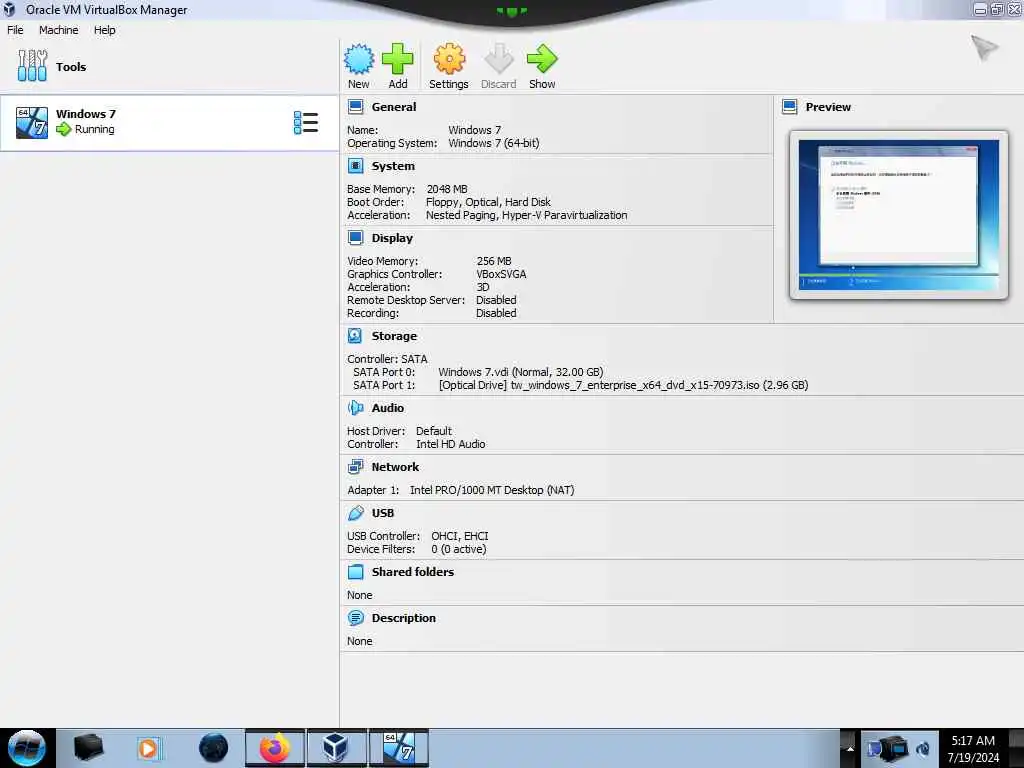Click 'Floppy, Optical, Hard Disk' boot order
This screenshot has height=768, width=1024.
click(x=488, y=202)
